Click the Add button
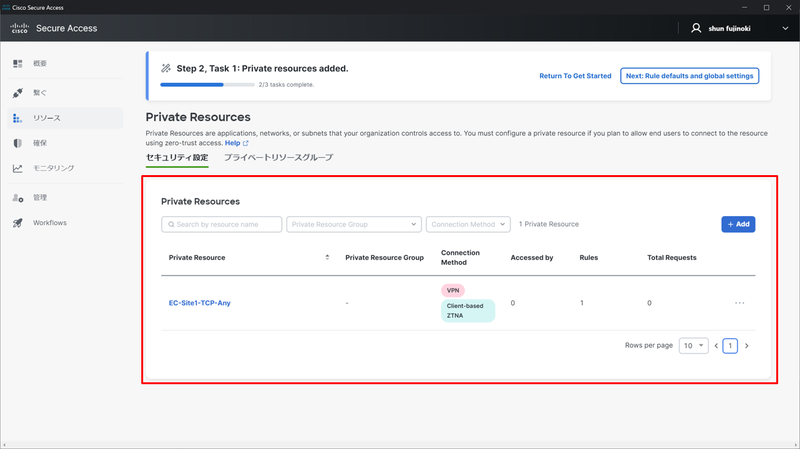This screenshot has height=449, width=800. pyautogui.click(x=738, y=224)
